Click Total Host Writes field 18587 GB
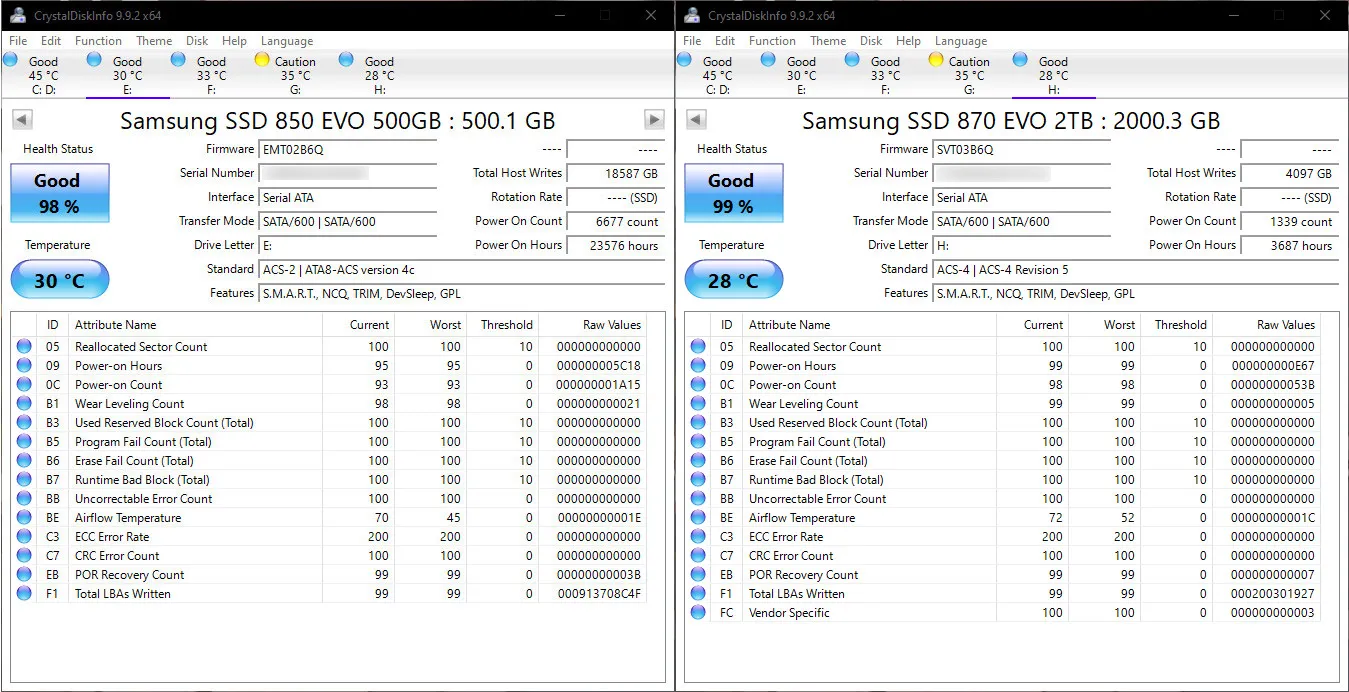The width and height of the screenshot is (1349, 692). tap(616, 174)
